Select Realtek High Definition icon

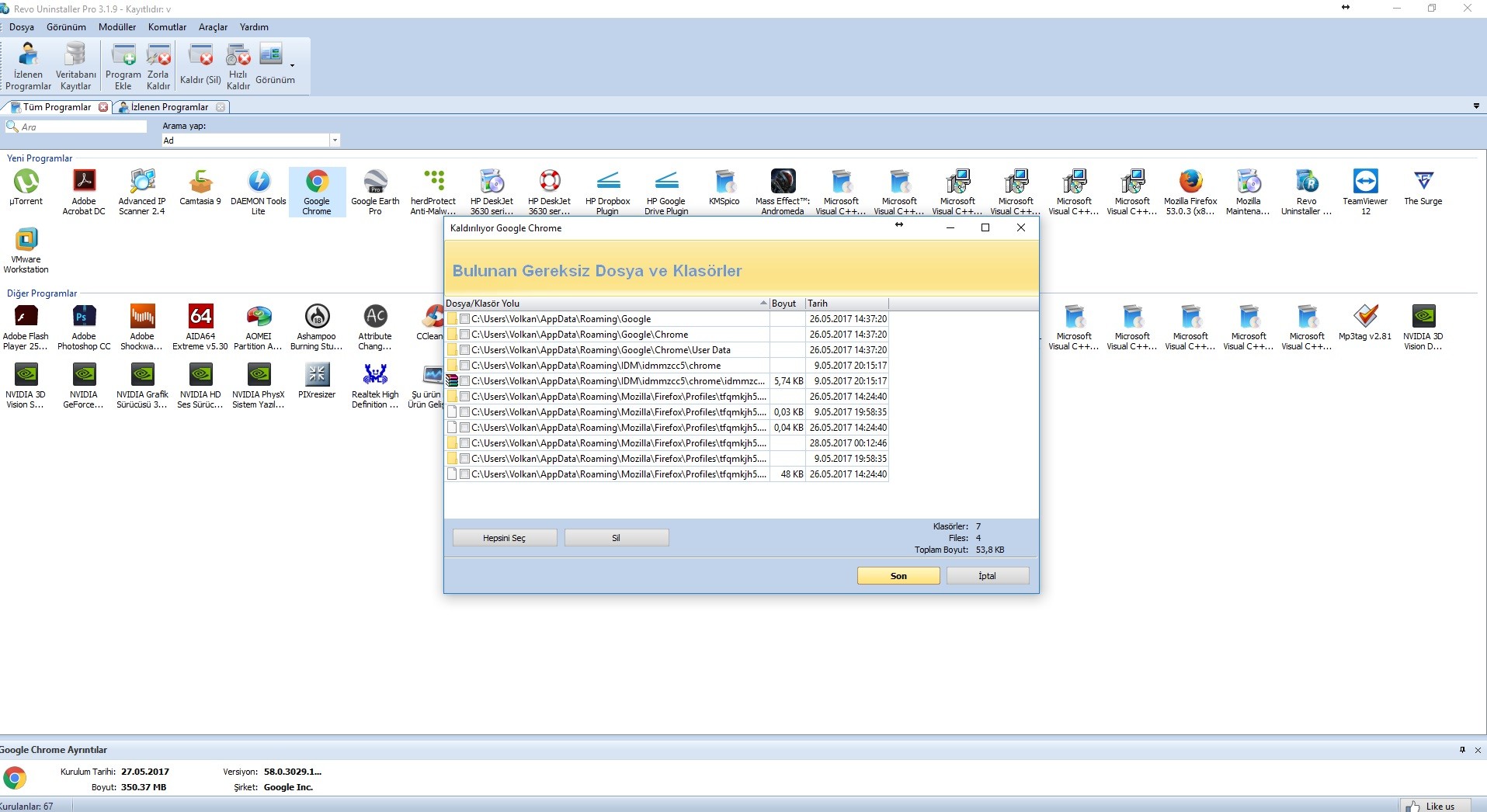click(x=375, y=385)
